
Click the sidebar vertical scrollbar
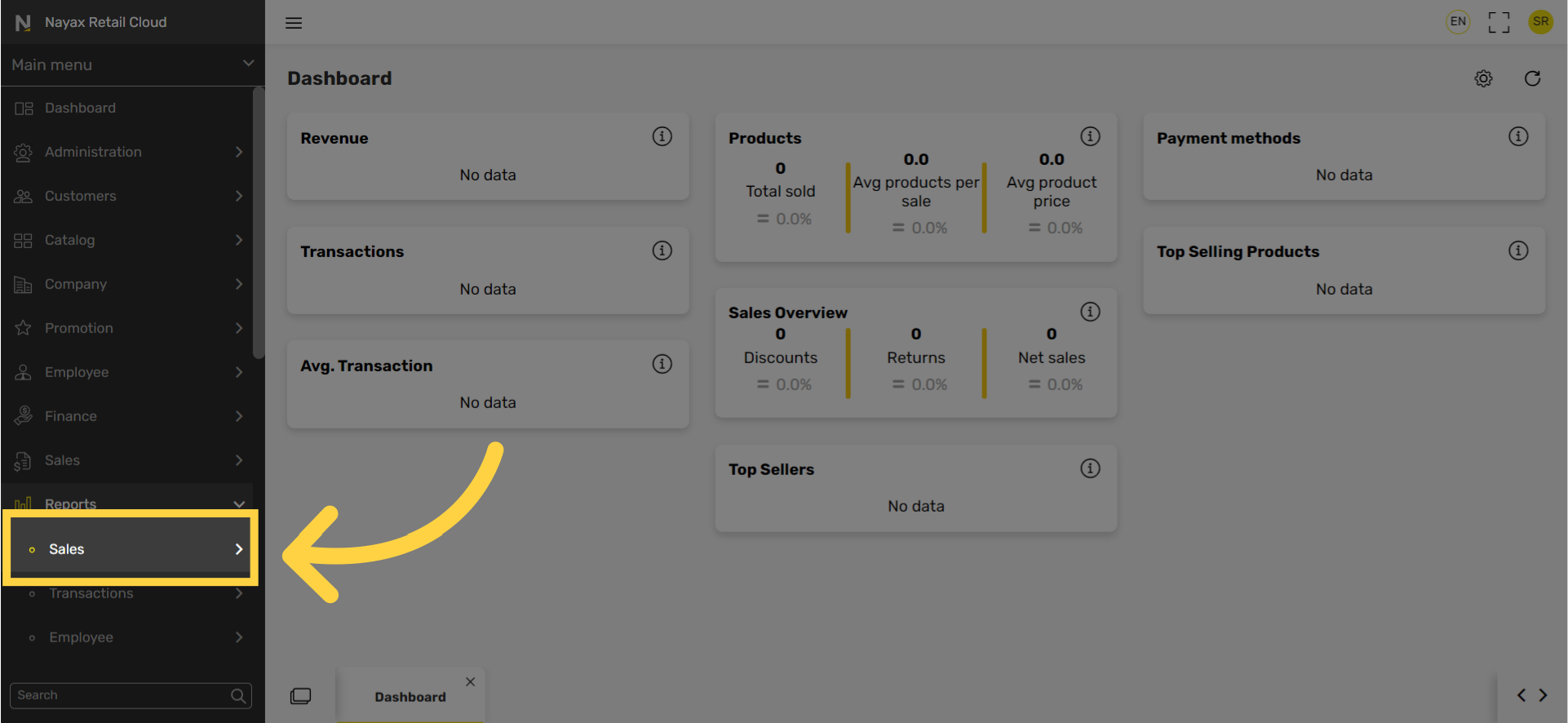[x=259, y=222]
